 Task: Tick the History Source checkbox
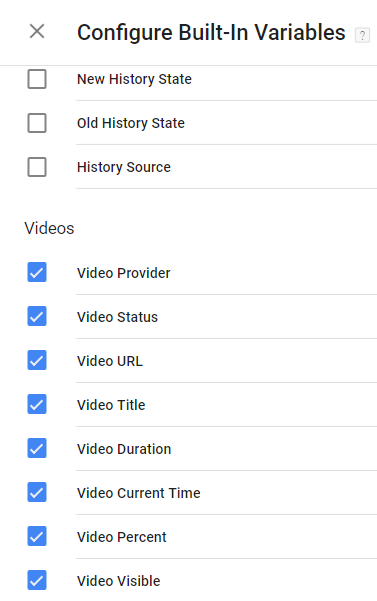tap(37, 167)
